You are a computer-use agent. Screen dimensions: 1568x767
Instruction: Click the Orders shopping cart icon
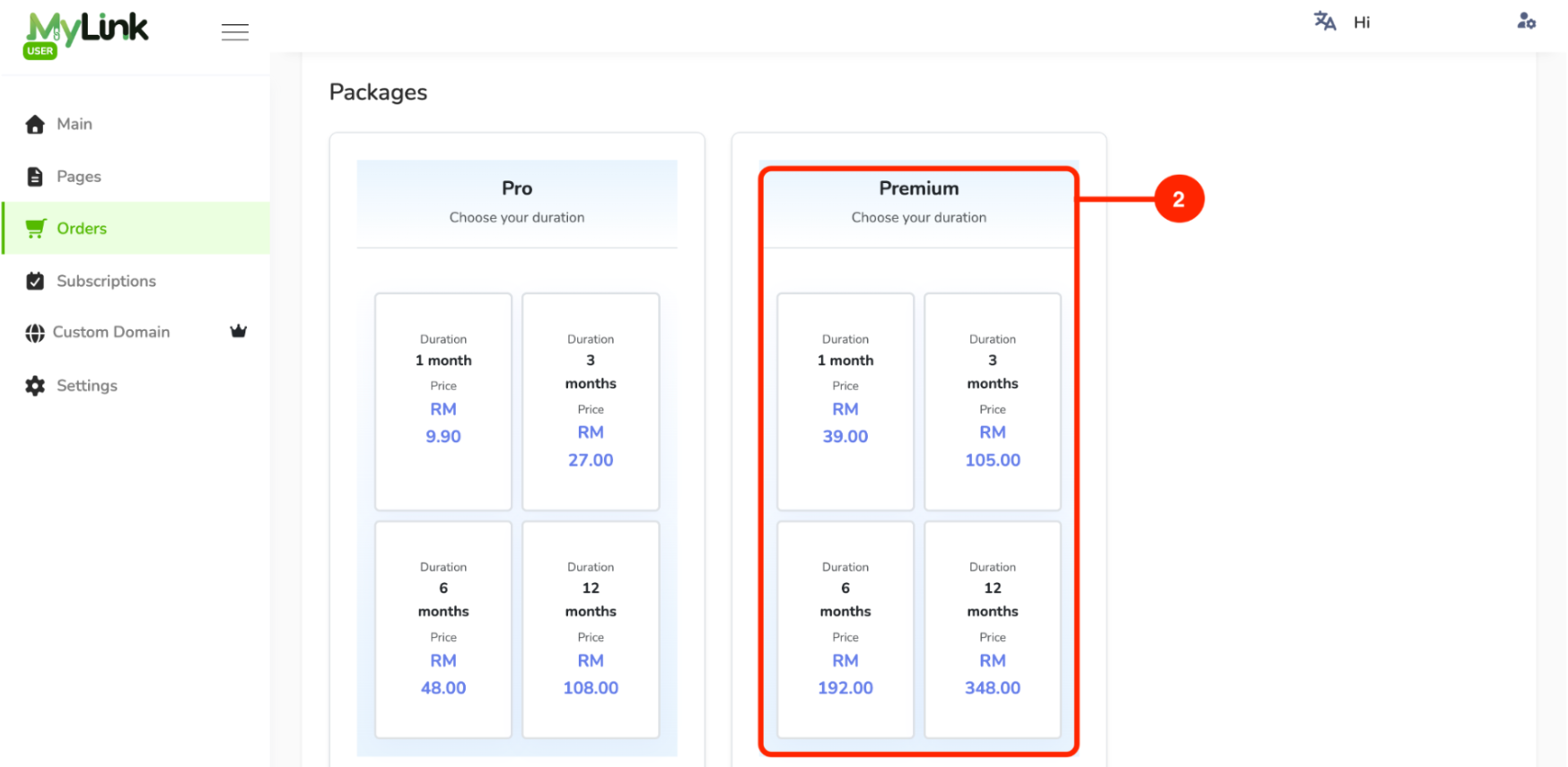(x=35, y=229)
